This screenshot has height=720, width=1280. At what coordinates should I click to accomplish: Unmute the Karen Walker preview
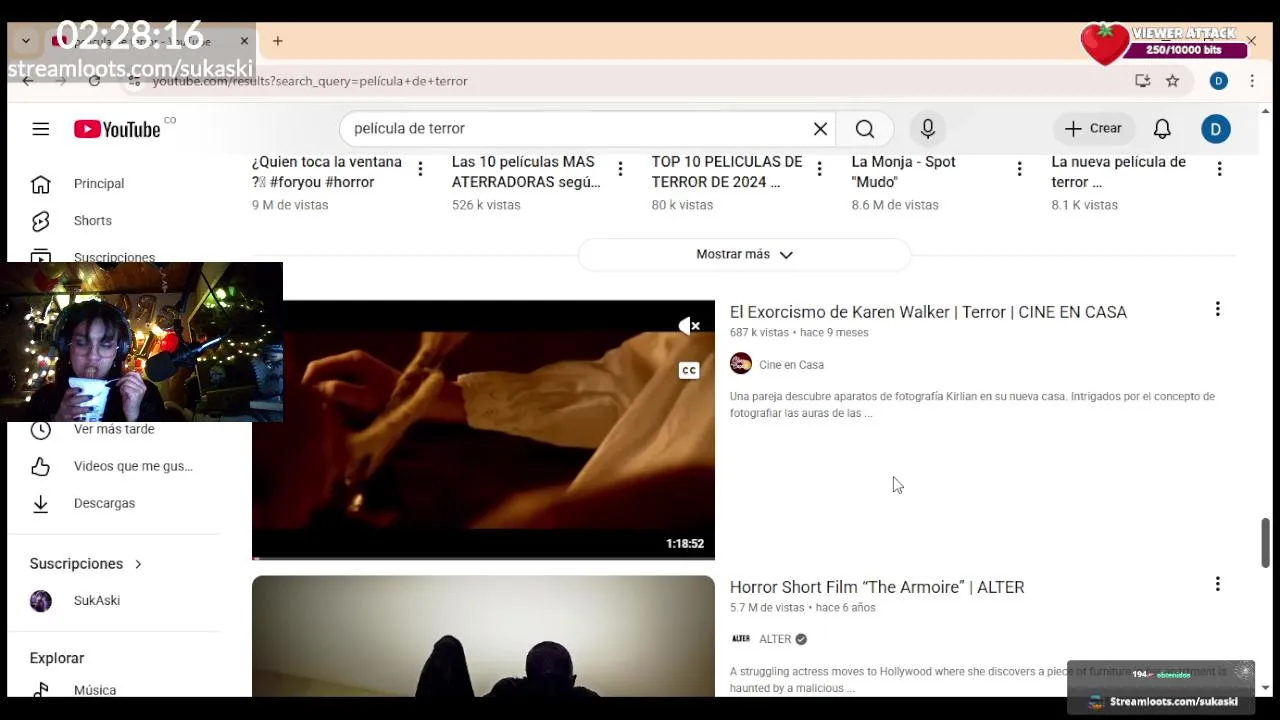click(x=689, y=326)
